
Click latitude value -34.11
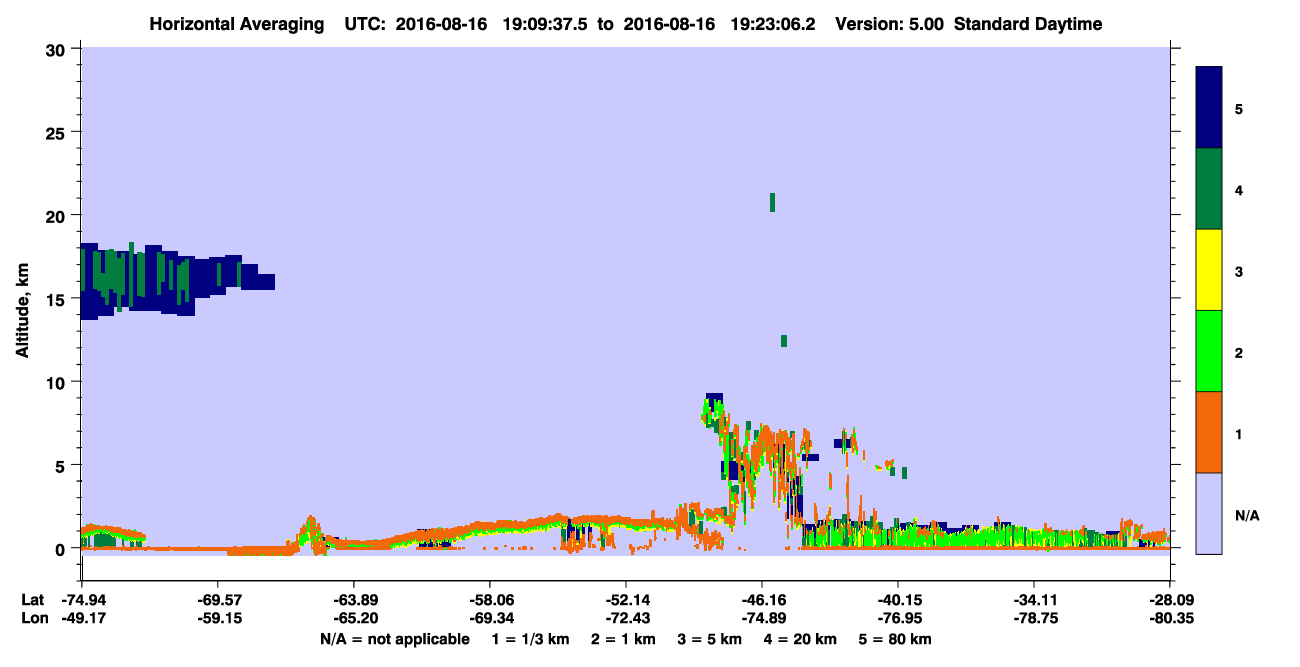(x=1033, y=600)
